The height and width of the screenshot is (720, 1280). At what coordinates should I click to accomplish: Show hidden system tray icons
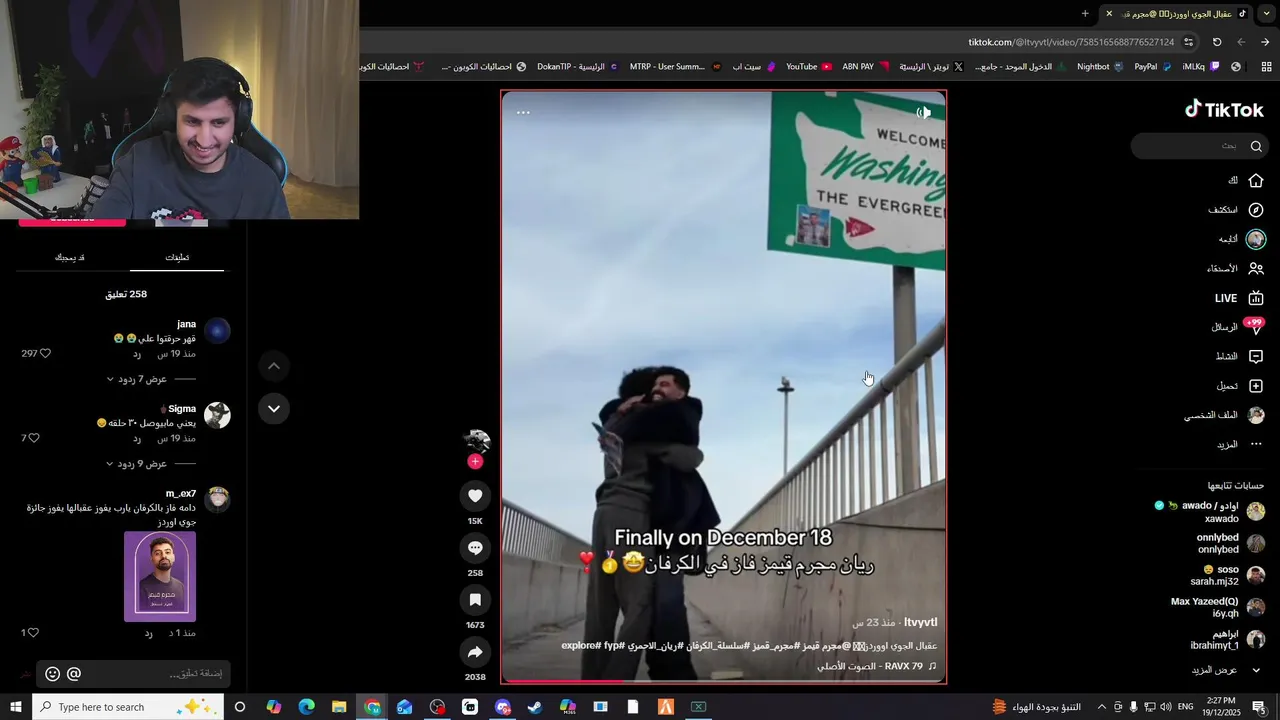1101,707
